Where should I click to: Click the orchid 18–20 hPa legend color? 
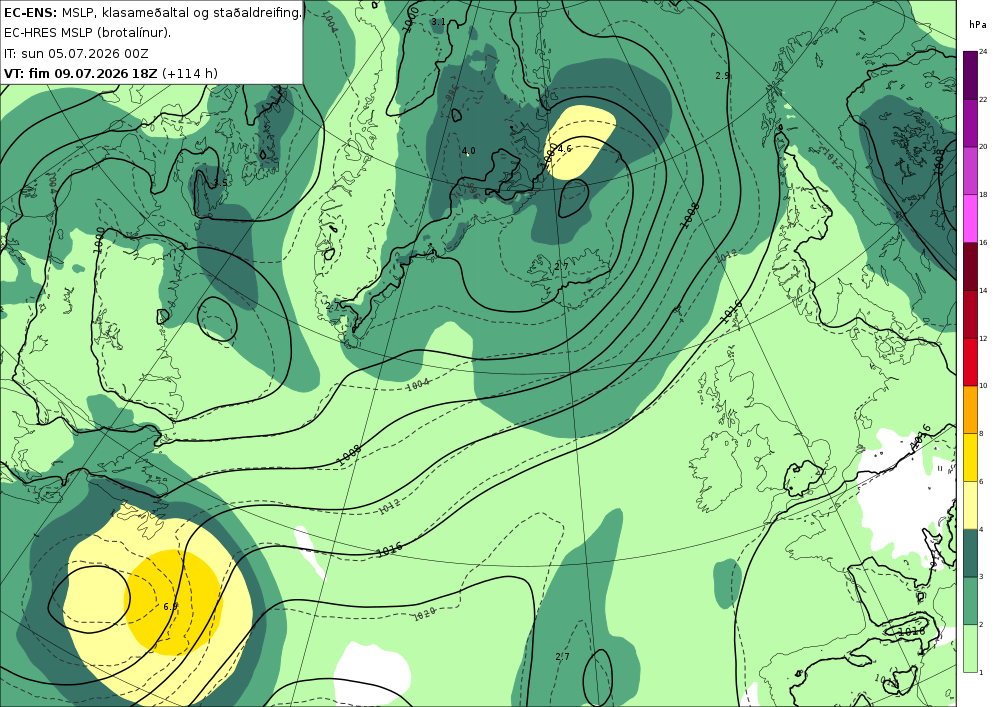[x=970, y=170]
